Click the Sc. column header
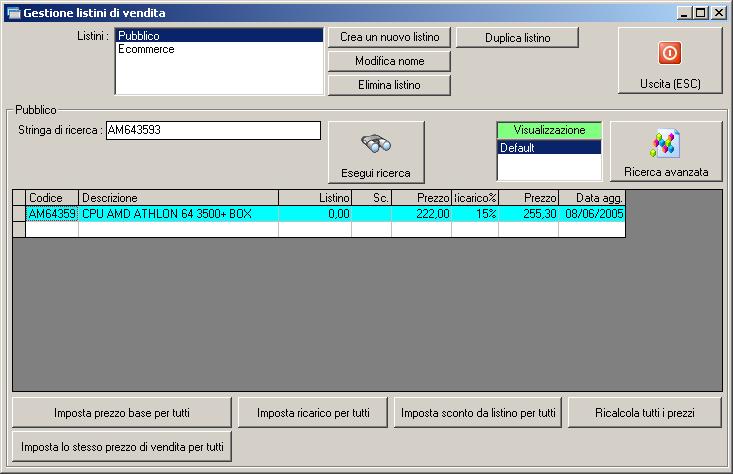733x474 pixels. point(372,198)
